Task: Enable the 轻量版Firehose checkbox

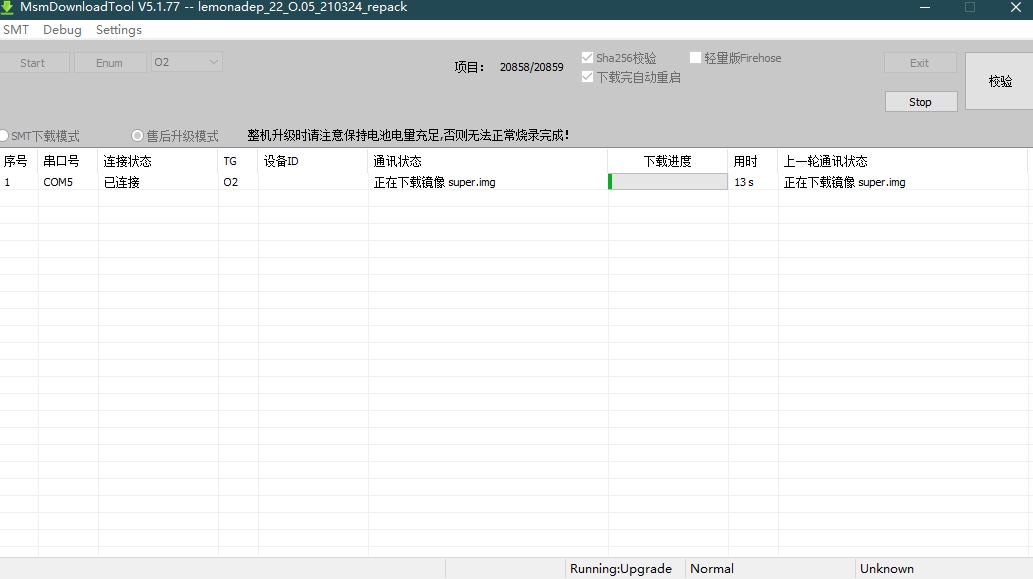Action: pos(695,58)
